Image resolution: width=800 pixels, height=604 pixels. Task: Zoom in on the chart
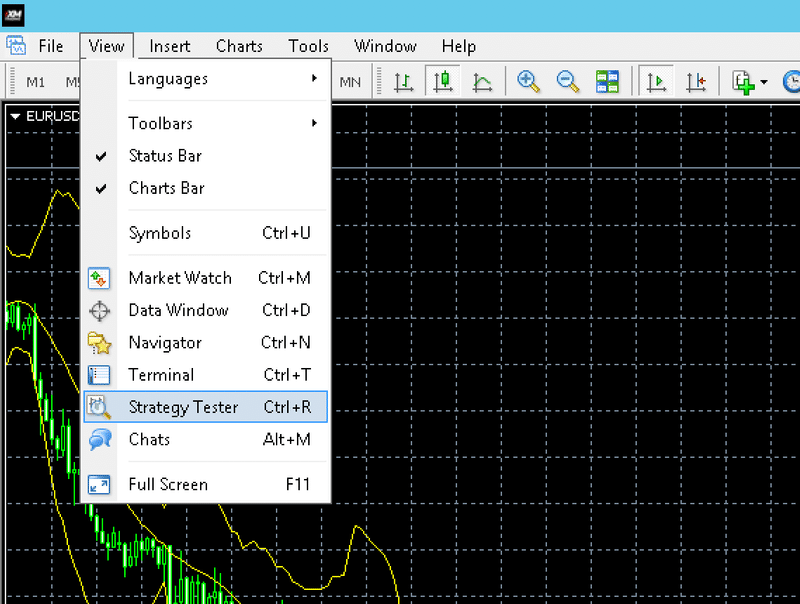529,81
